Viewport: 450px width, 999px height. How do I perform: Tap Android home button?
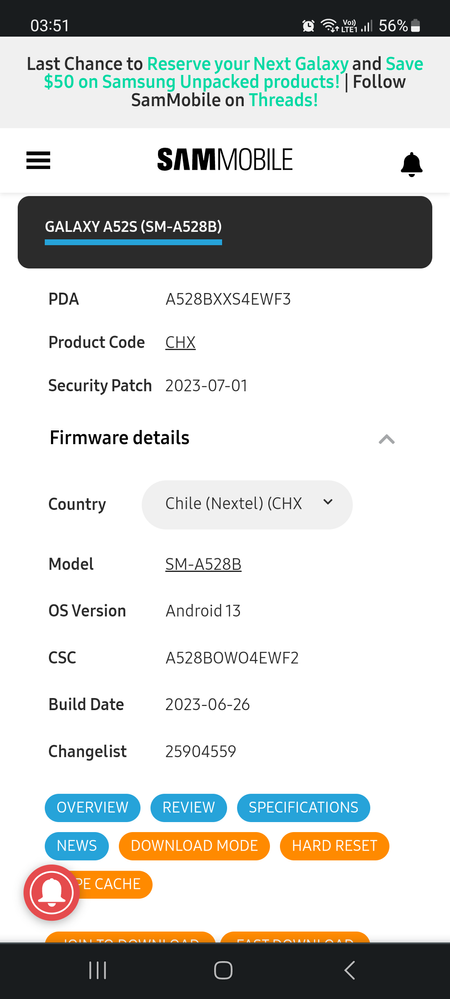tap(223, 970)
